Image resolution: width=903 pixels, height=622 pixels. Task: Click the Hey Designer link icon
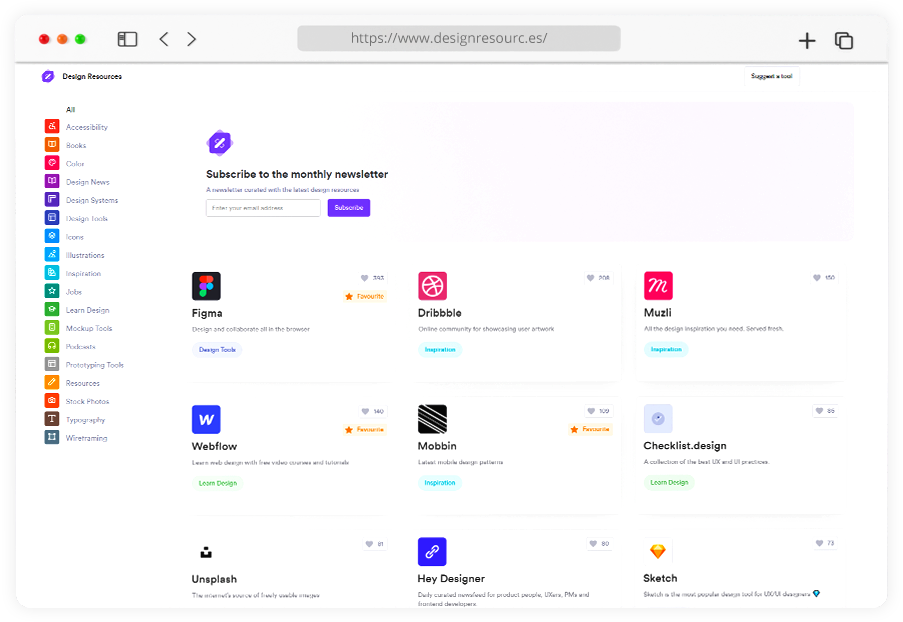pyautogui.click(x=432, y=552)
